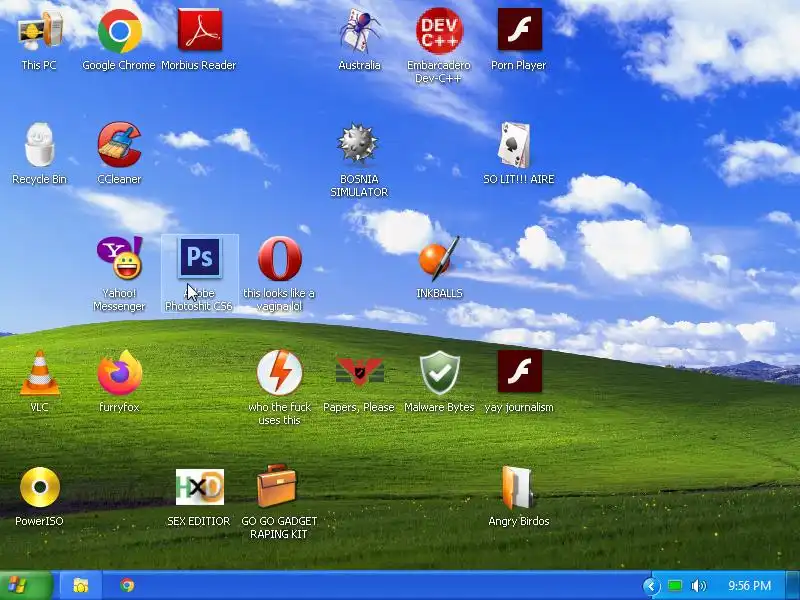Open the Recycle Bin
The width and height of the screenshot is (800, 600).
tap(39, 145)
